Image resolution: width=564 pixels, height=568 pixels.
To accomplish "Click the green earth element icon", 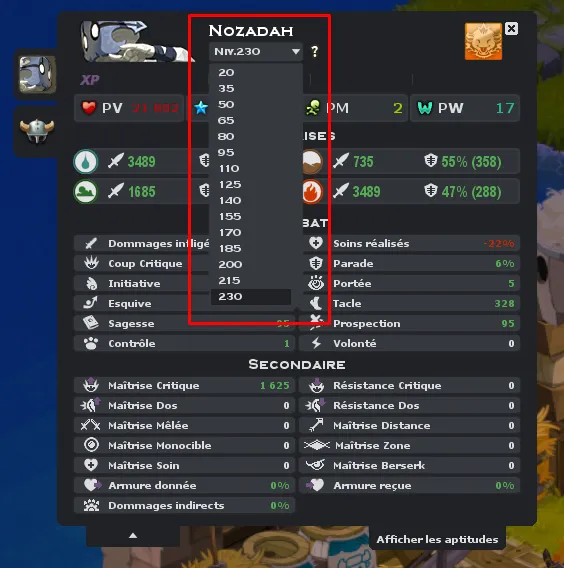I will 85,192.
